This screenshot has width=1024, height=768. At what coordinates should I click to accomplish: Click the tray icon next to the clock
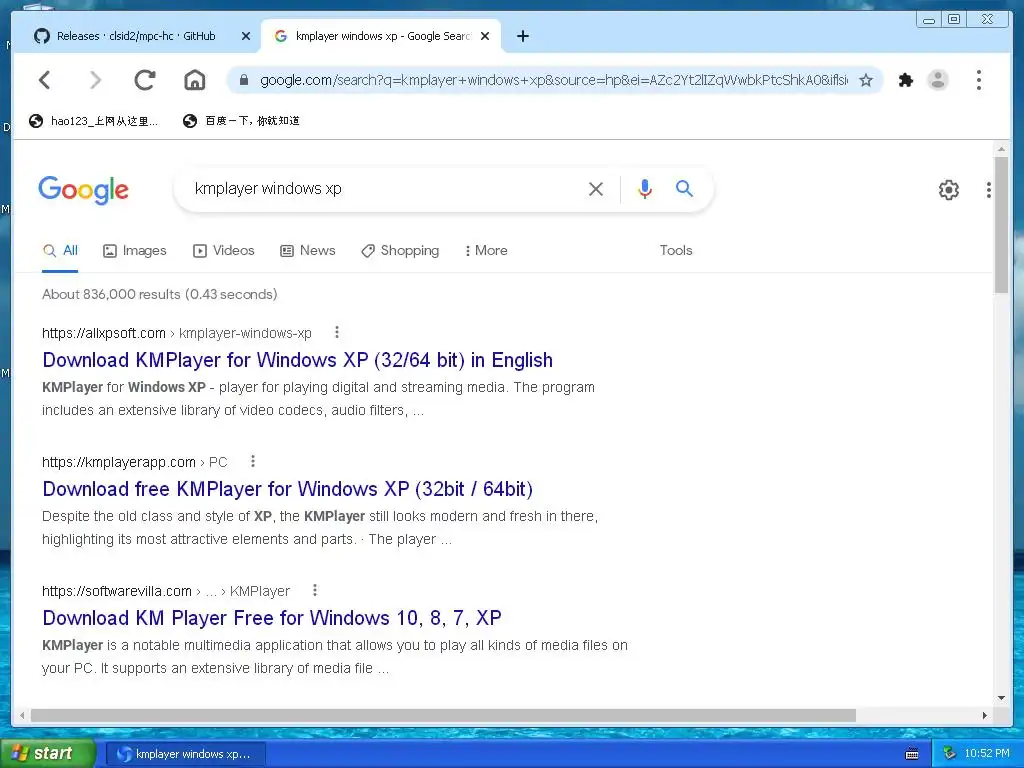950,754
